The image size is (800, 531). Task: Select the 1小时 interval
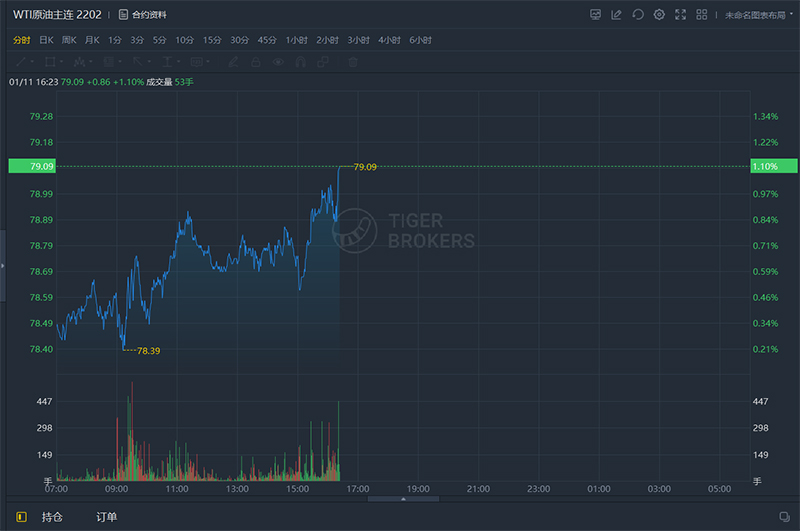pyautogui.click(x=296, y=40)
